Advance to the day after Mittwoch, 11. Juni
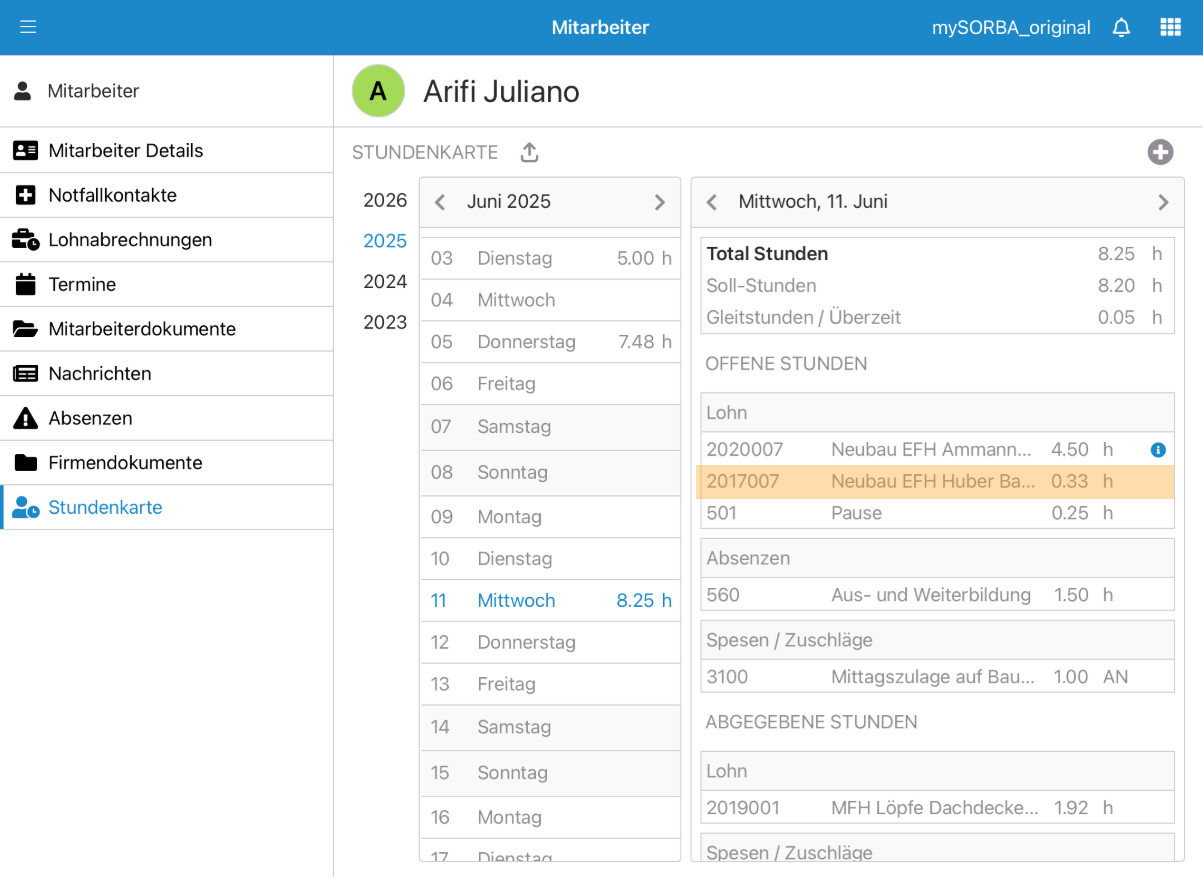The height and width of the screenshot is (877, 1203). (1163, 202)
